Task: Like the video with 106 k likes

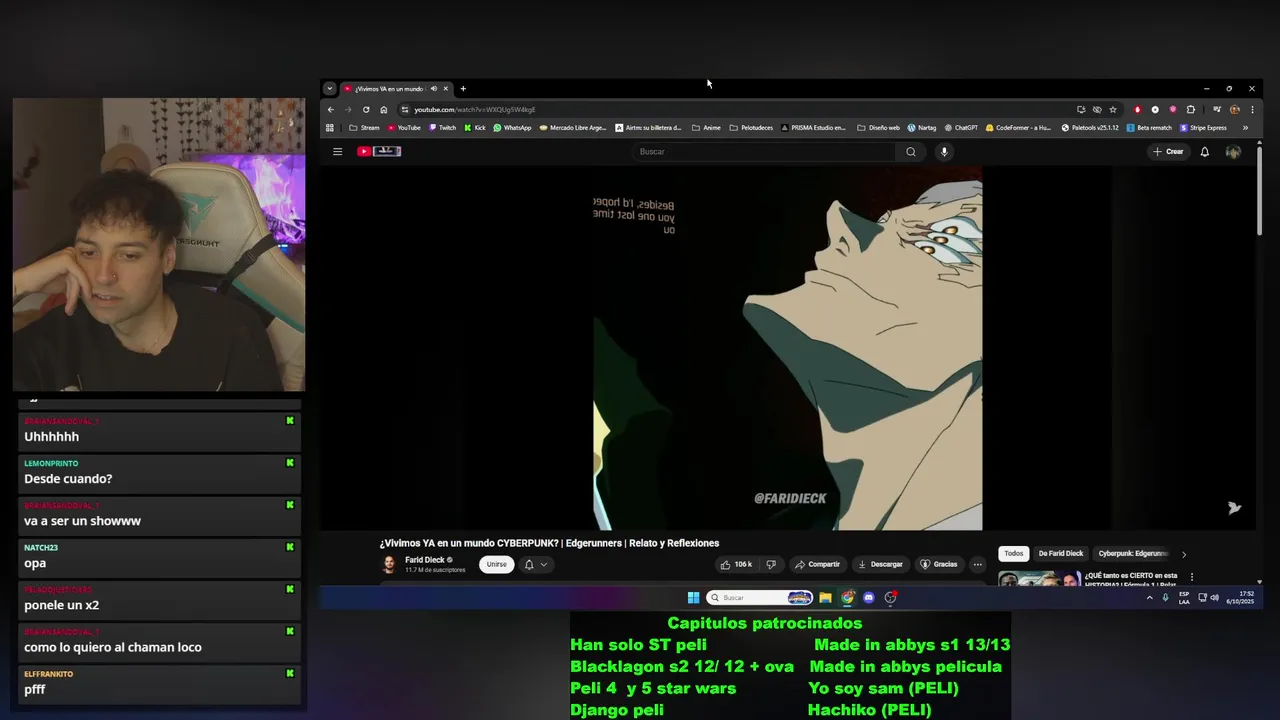Action: pos(736,564)
